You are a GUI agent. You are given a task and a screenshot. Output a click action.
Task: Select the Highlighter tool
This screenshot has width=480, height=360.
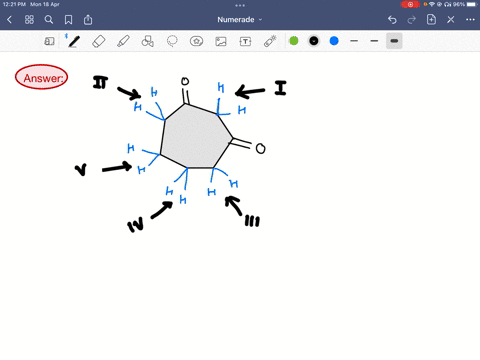pyautogui.click(x=123, y=41)
